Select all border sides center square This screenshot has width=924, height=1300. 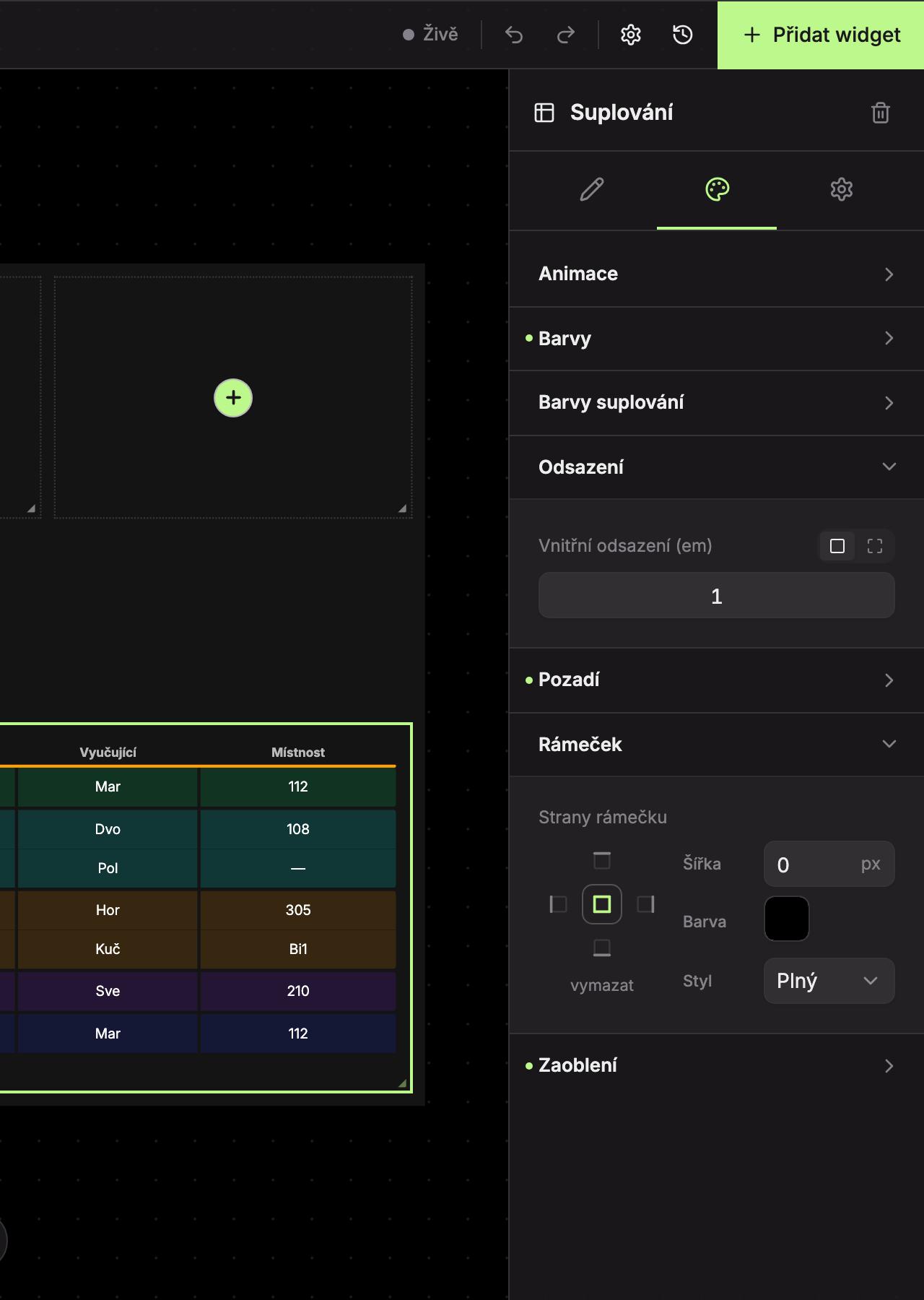tap(602, 904)
